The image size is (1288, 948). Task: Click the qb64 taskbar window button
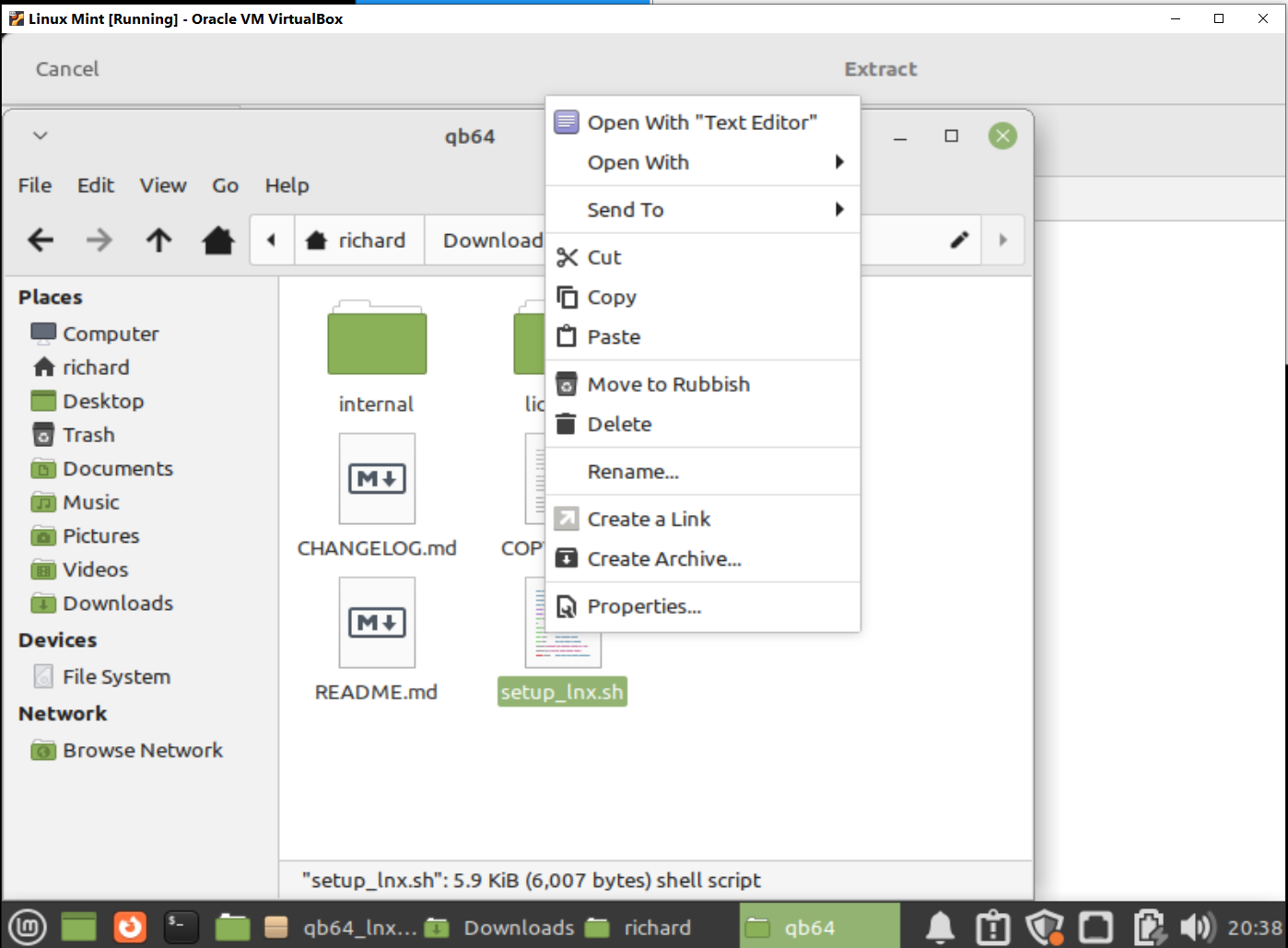pyautogui.click(x=820, y=927)
